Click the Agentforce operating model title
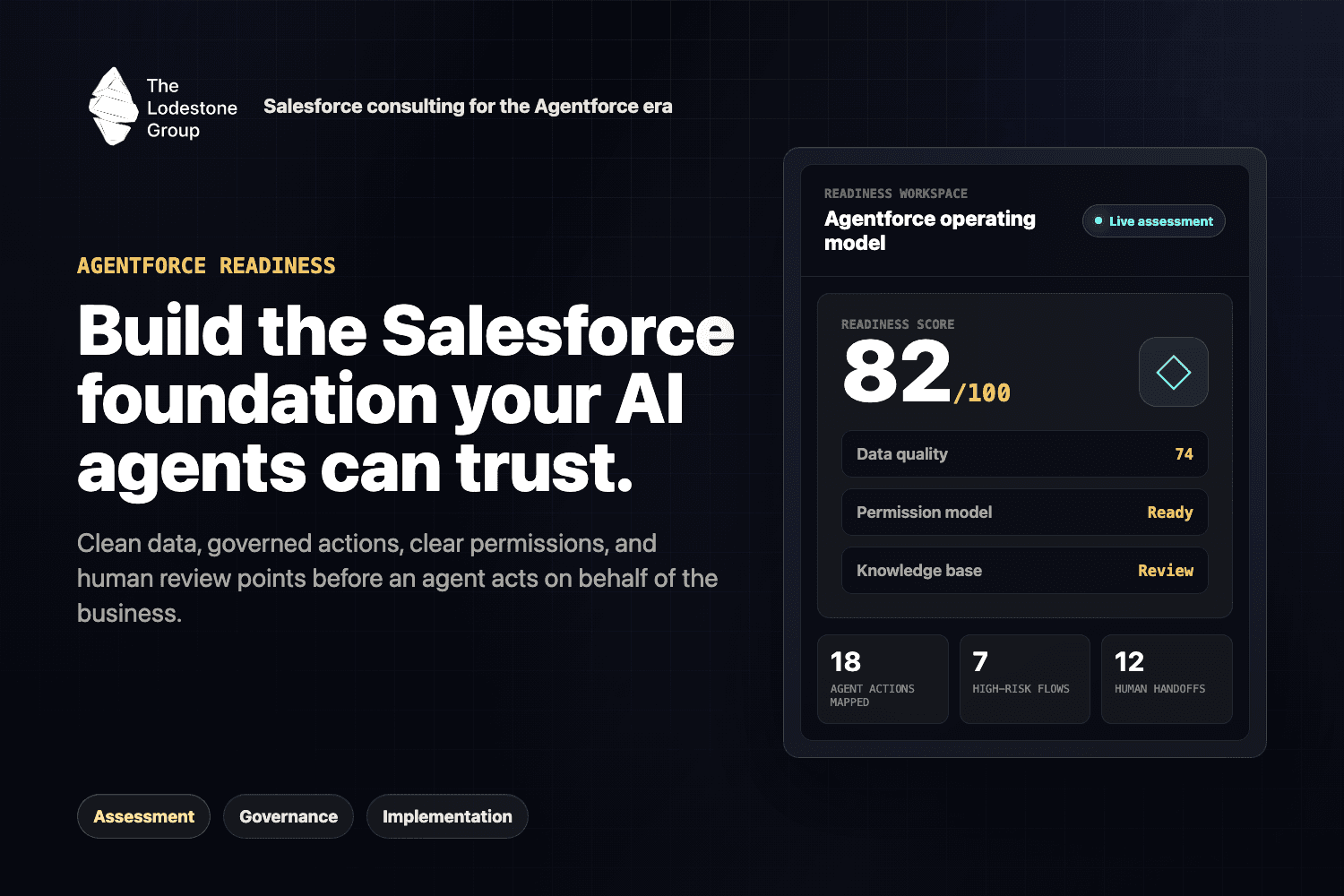This screenshot has height=896, width=1344. [930, 231]
